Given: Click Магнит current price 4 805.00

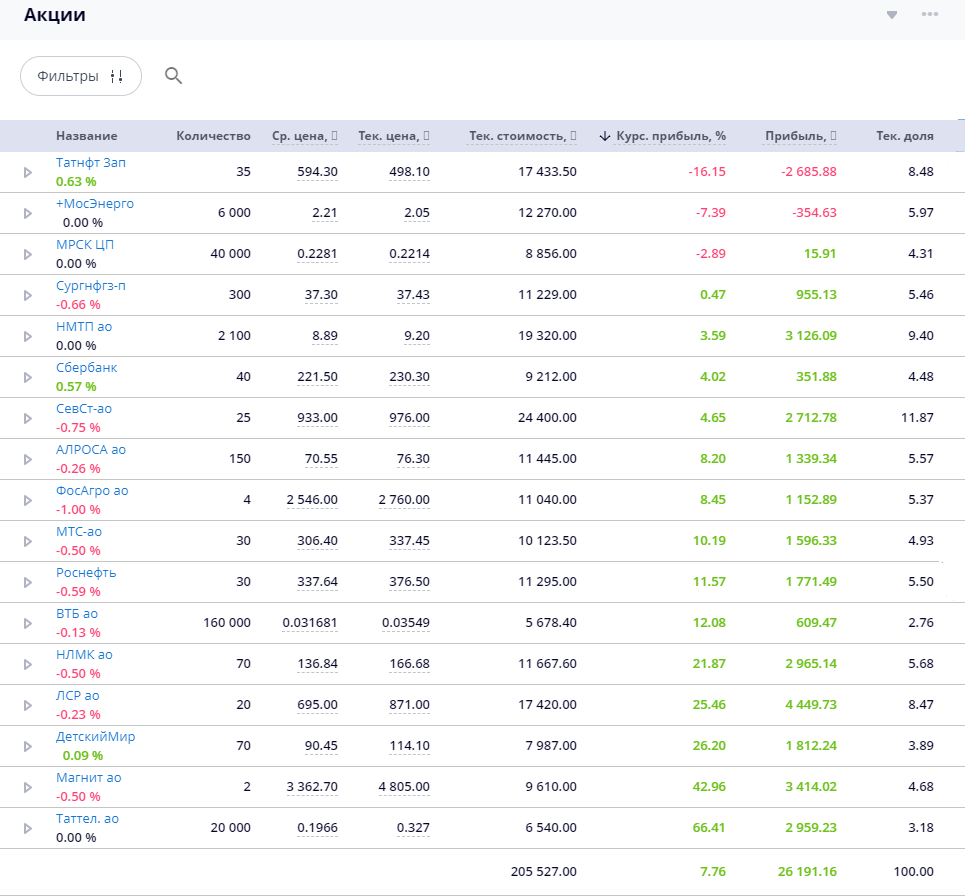Looking at the screenshot, I should [404, 787].
